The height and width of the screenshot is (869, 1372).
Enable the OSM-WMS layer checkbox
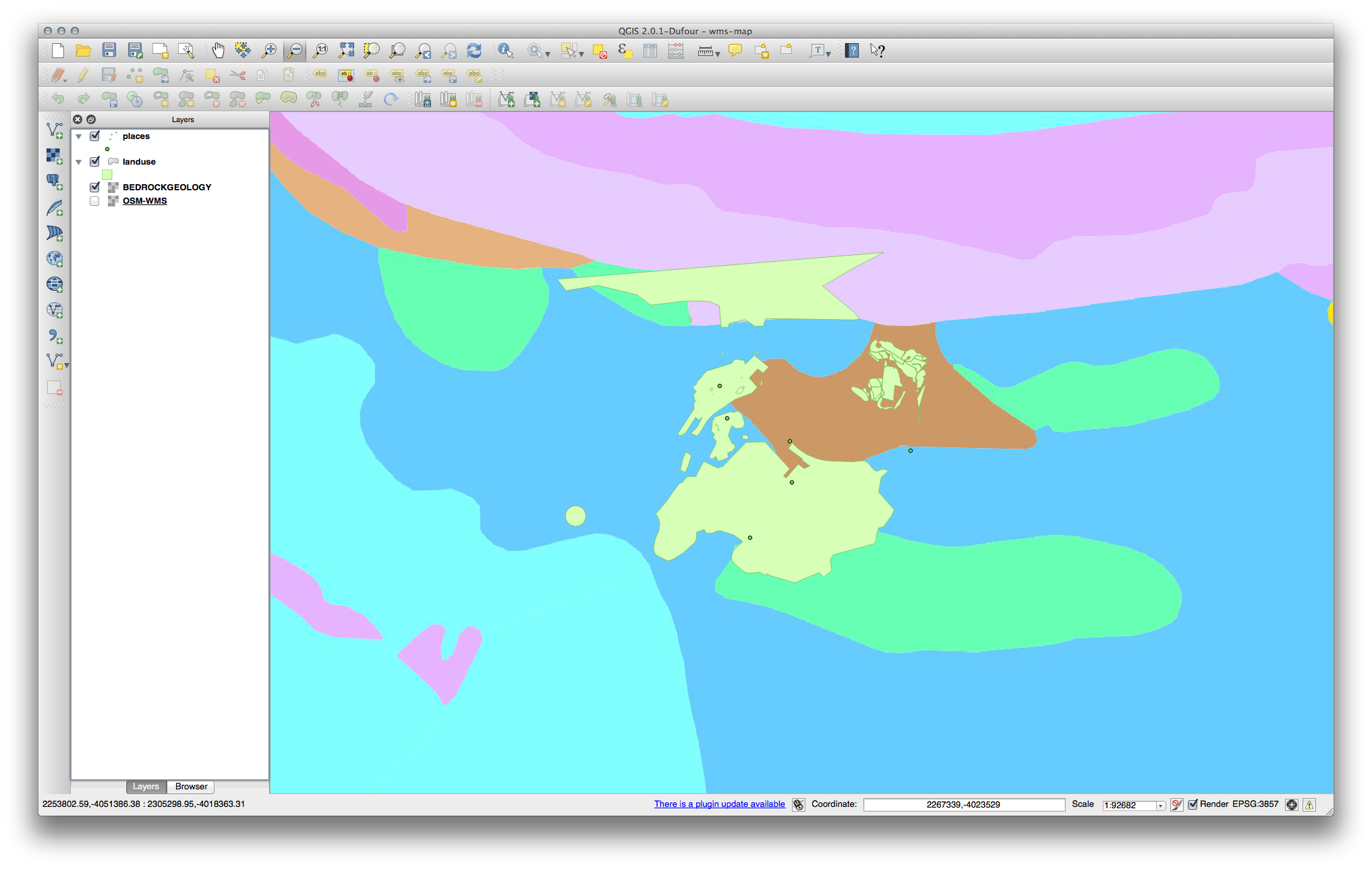[94, 201]
